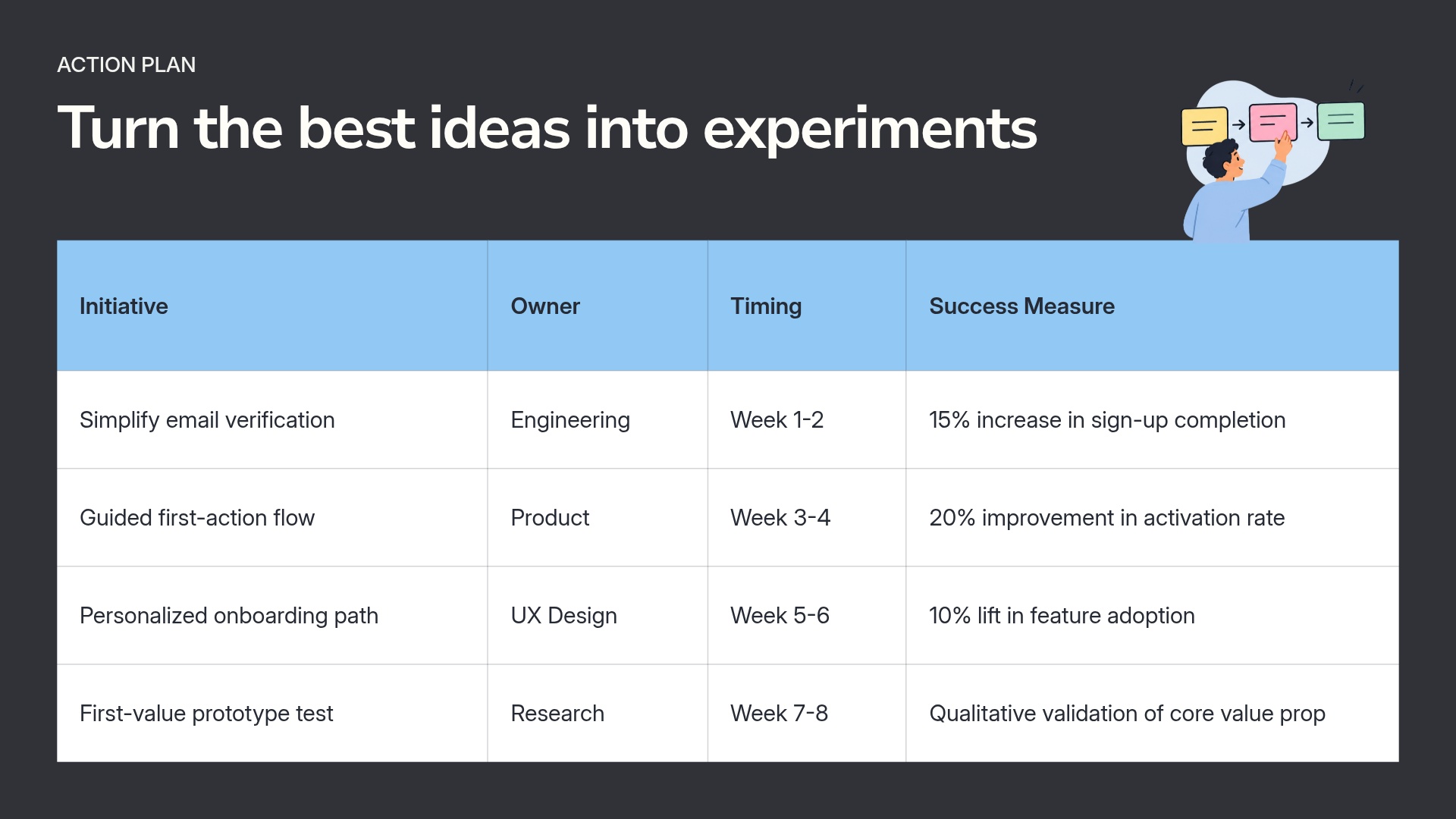Click arrow between pink and green notes
The image size is (1456, 819).
pos(1307,122)
